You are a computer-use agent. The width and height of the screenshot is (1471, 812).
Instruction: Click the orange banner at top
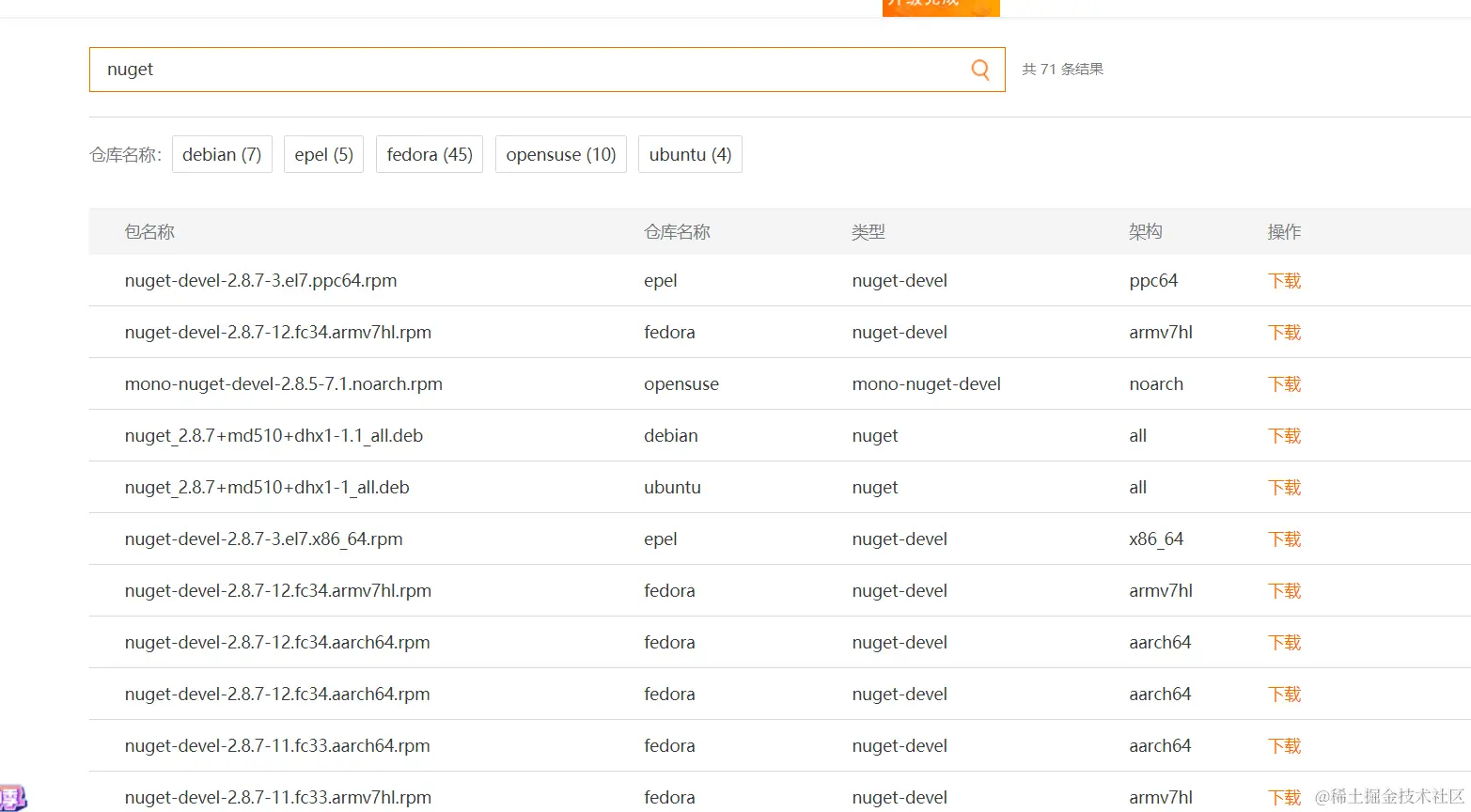941,8
